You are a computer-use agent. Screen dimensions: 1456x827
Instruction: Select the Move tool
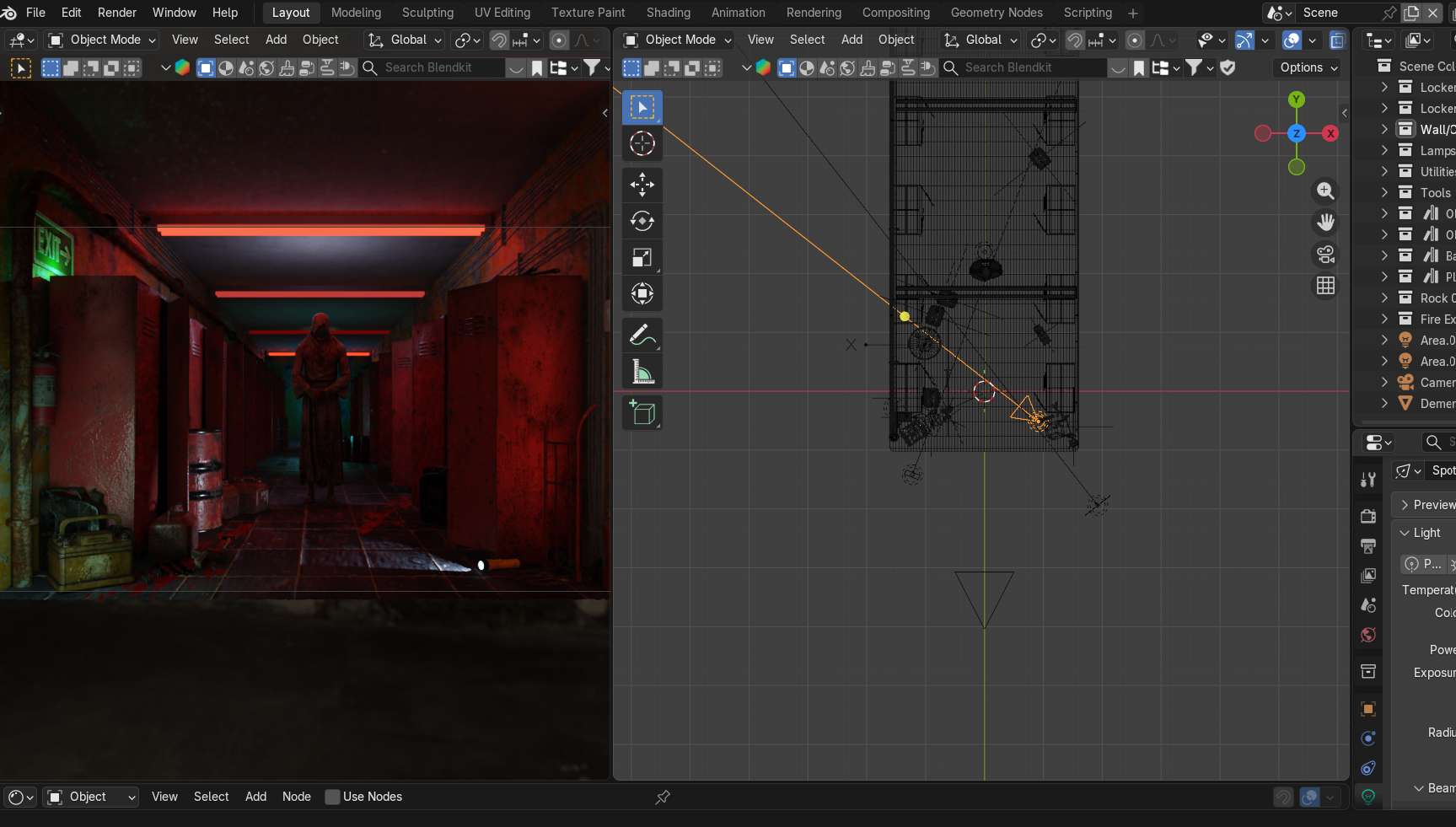(x=642, y=185)
